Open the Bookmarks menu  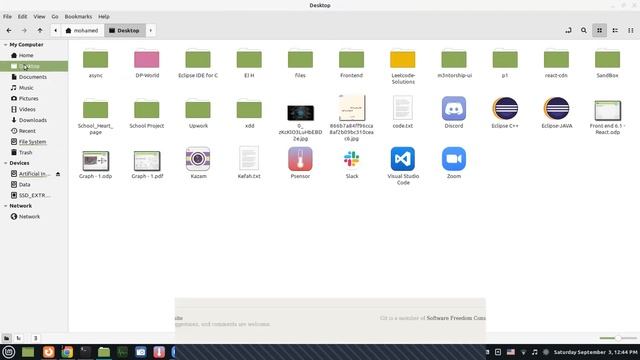[78, 17]
